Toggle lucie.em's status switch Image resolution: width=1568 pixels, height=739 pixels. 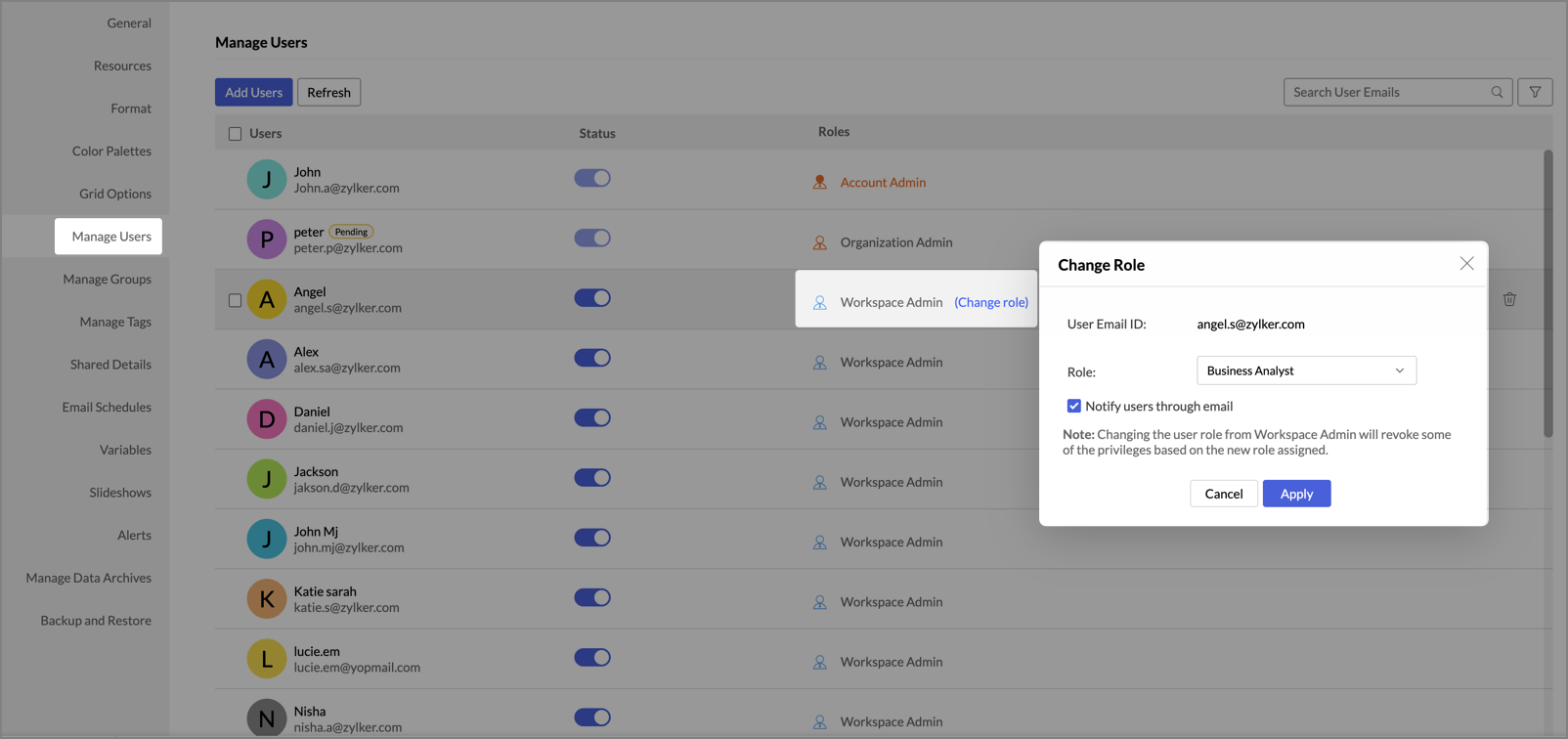592,657
